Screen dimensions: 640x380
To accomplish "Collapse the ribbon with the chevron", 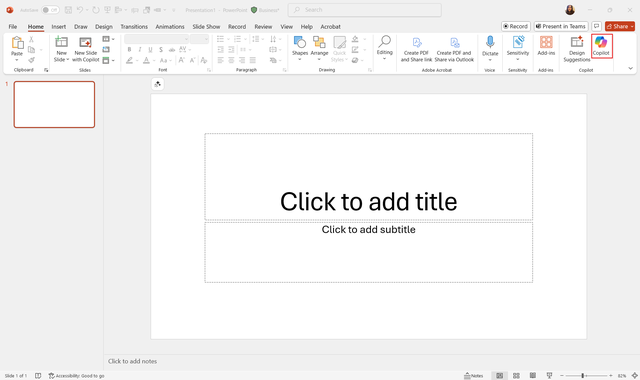I will (x=631, y=68).
